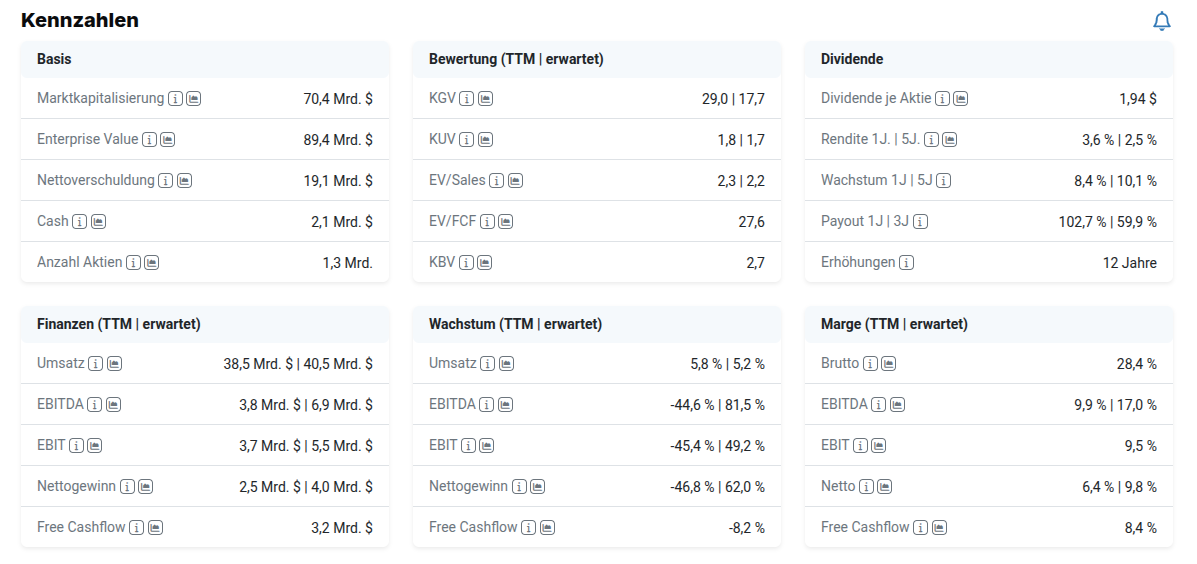Viewport: 1197px width, 564px height.
Task: Show info for Payout 1J | 3J
Action: point(920,222)
